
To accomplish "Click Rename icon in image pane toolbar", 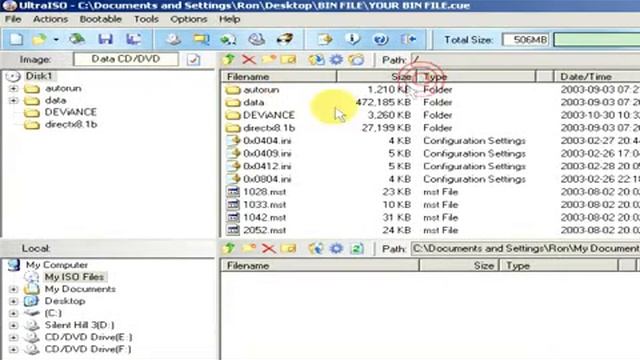I will pos(289,60).
